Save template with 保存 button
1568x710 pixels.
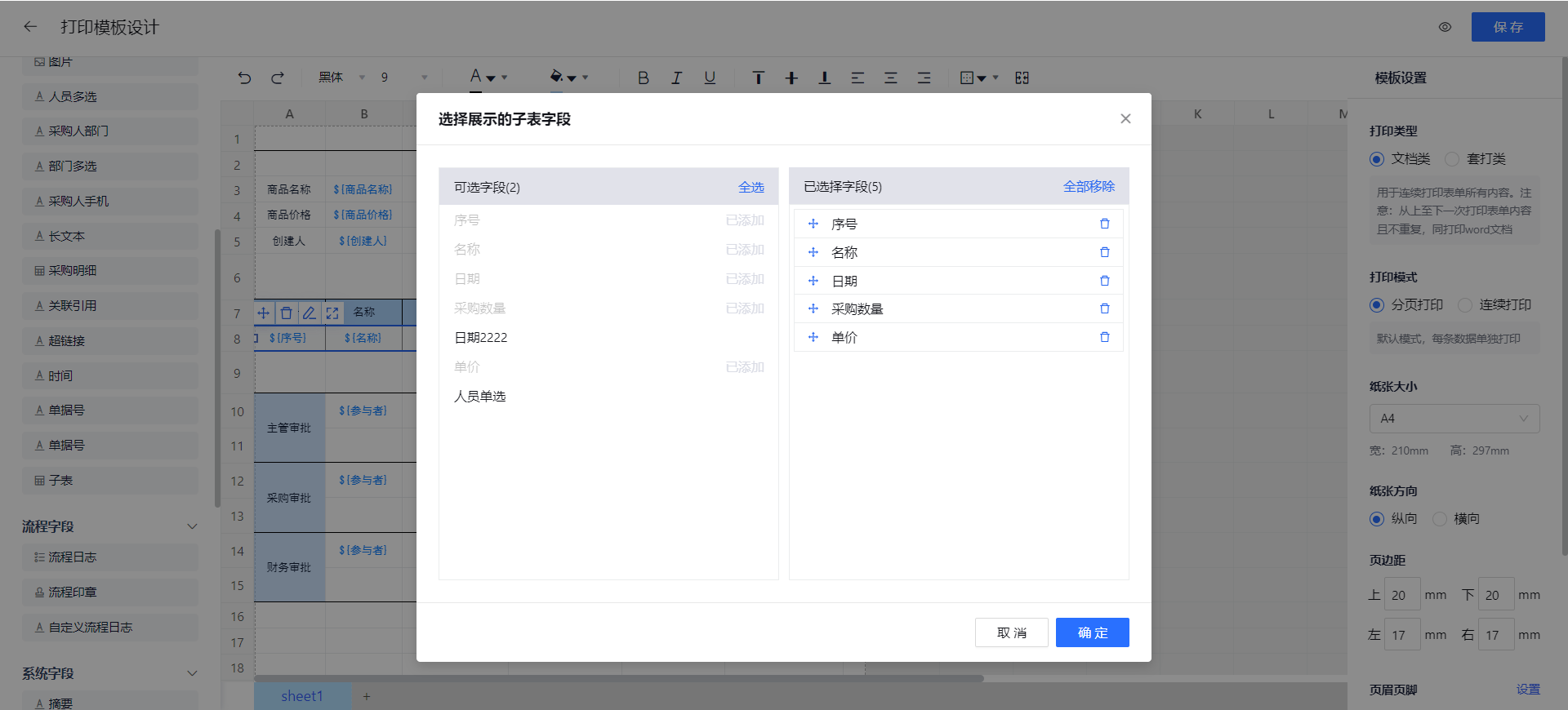point(1508,27)
